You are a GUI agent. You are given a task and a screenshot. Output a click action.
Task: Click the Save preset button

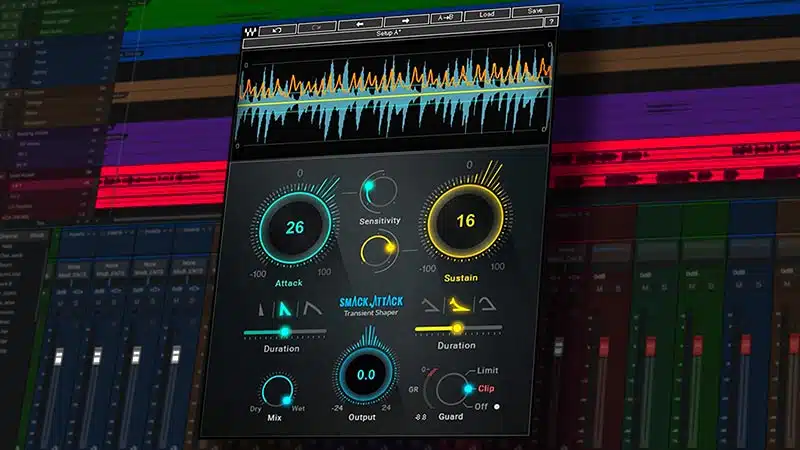click(535, 11)
